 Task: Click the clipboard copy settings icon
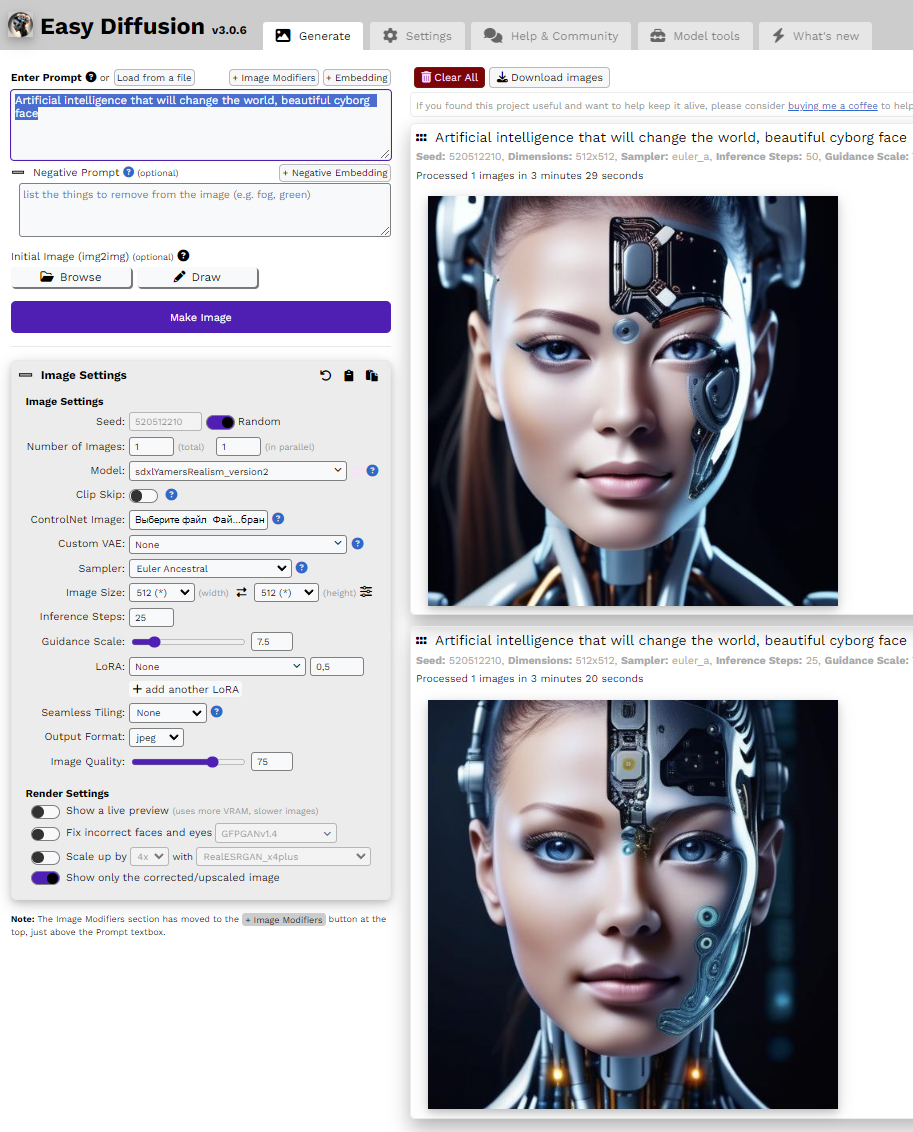349,376
